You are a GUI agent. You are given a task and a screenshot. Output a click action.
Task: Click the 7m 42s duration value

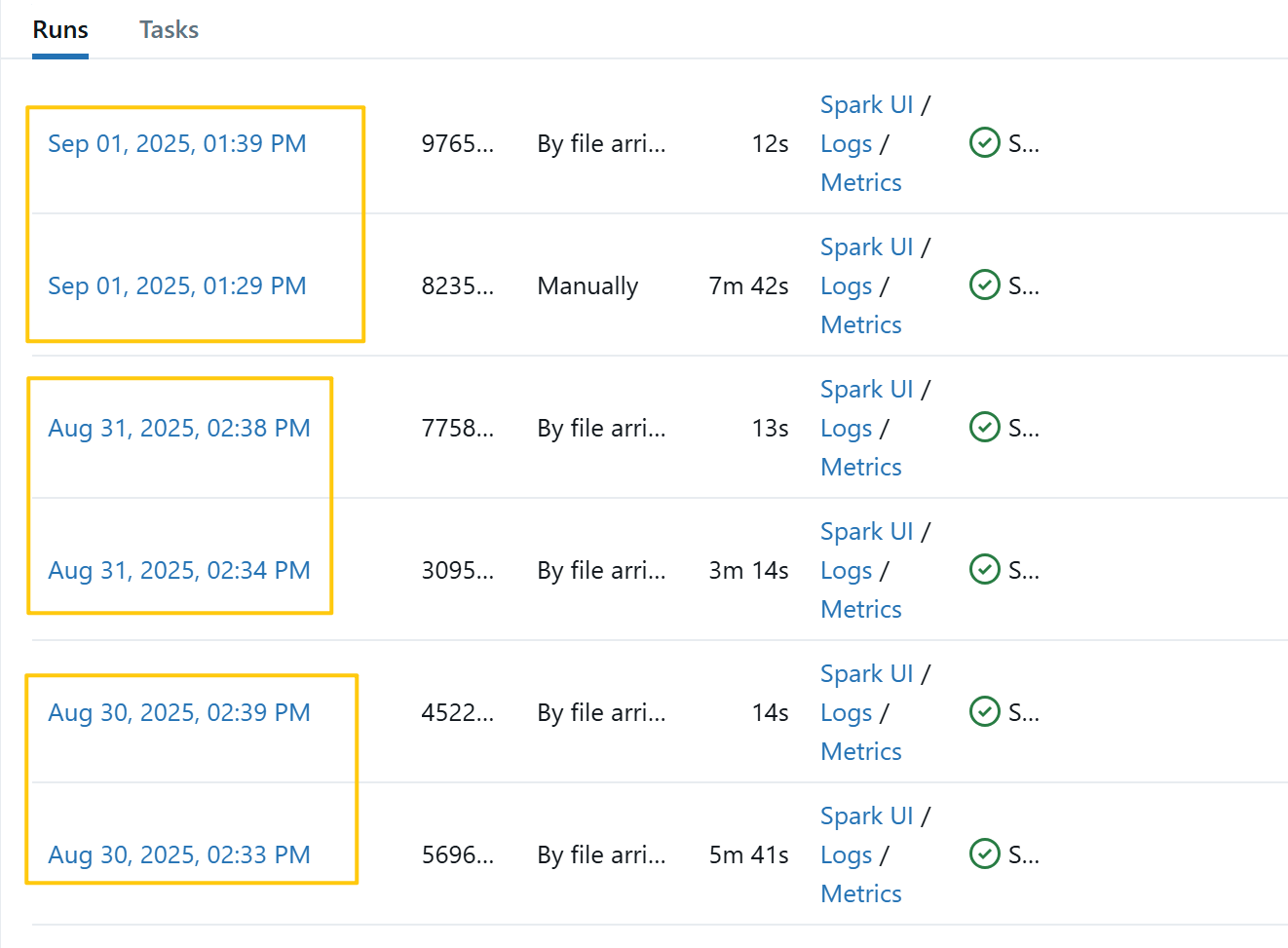748,285
